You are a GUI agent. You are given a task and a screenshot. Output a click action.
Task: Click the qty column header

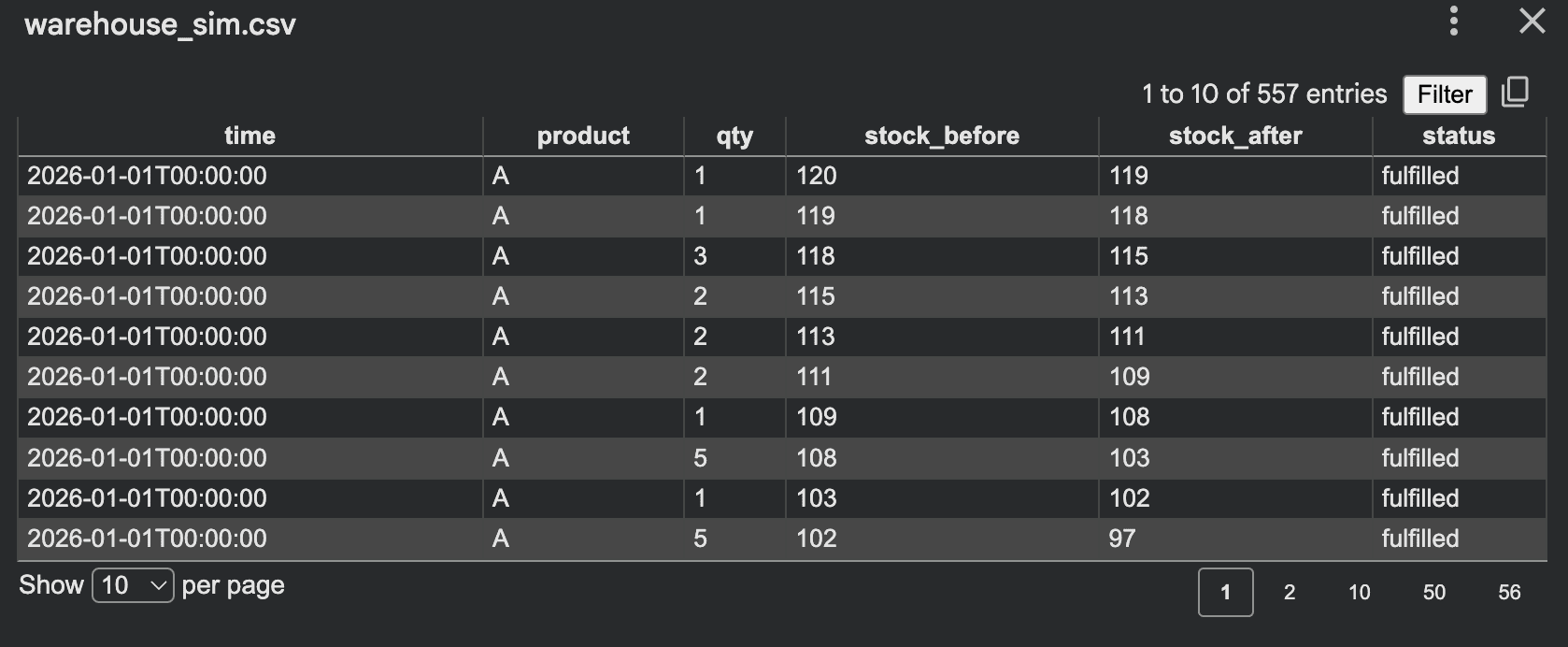(734, 136)
